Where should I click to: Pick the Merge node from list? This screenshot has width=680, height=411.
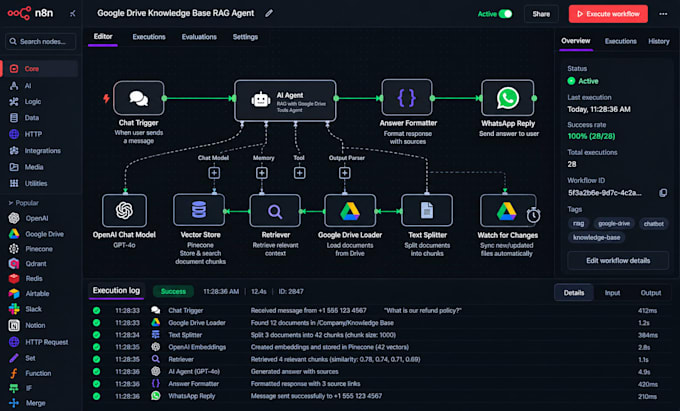(27, 403)
